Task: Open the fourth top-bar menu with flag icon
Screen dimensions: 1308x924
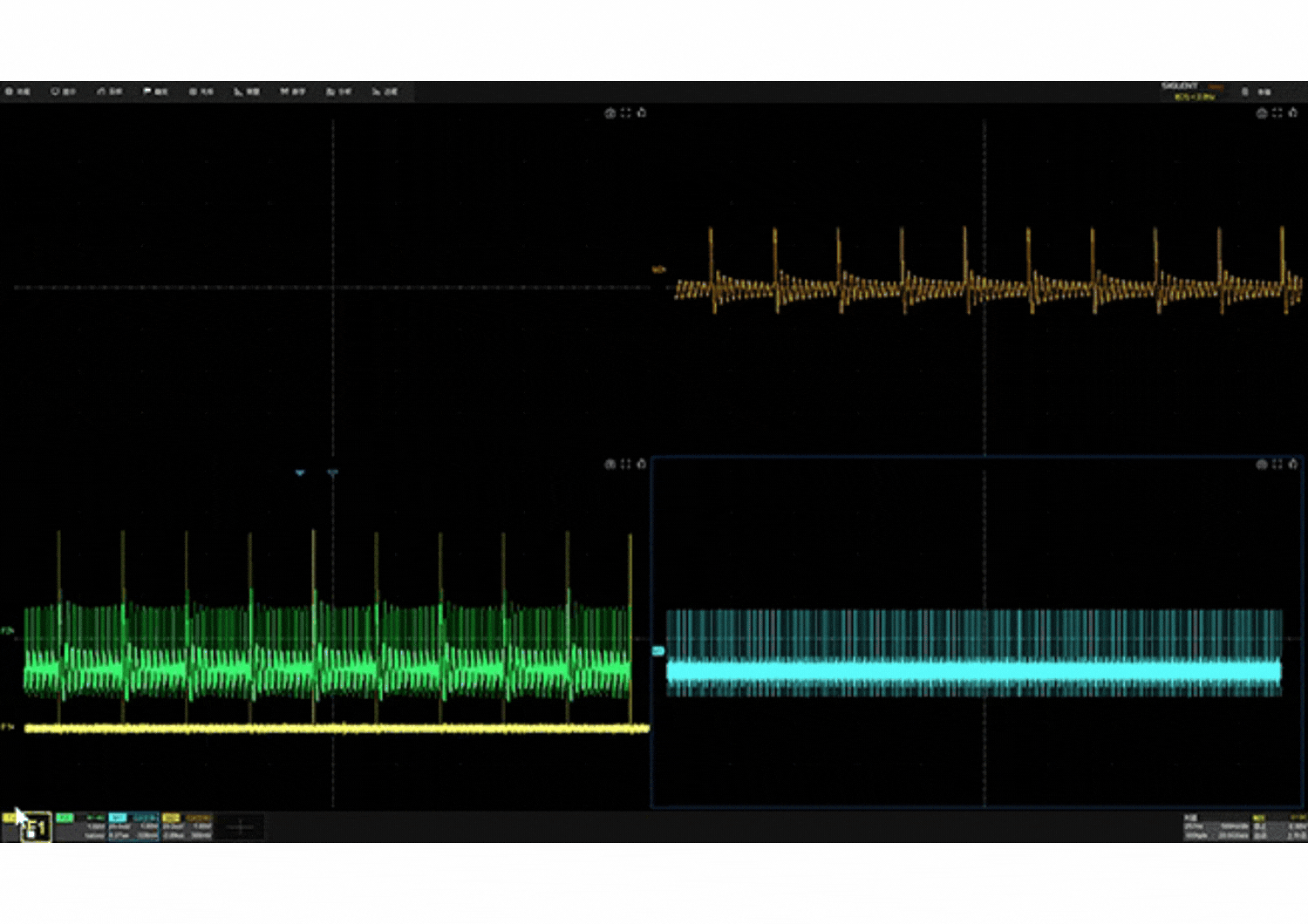Action: [x=154, y=92]
